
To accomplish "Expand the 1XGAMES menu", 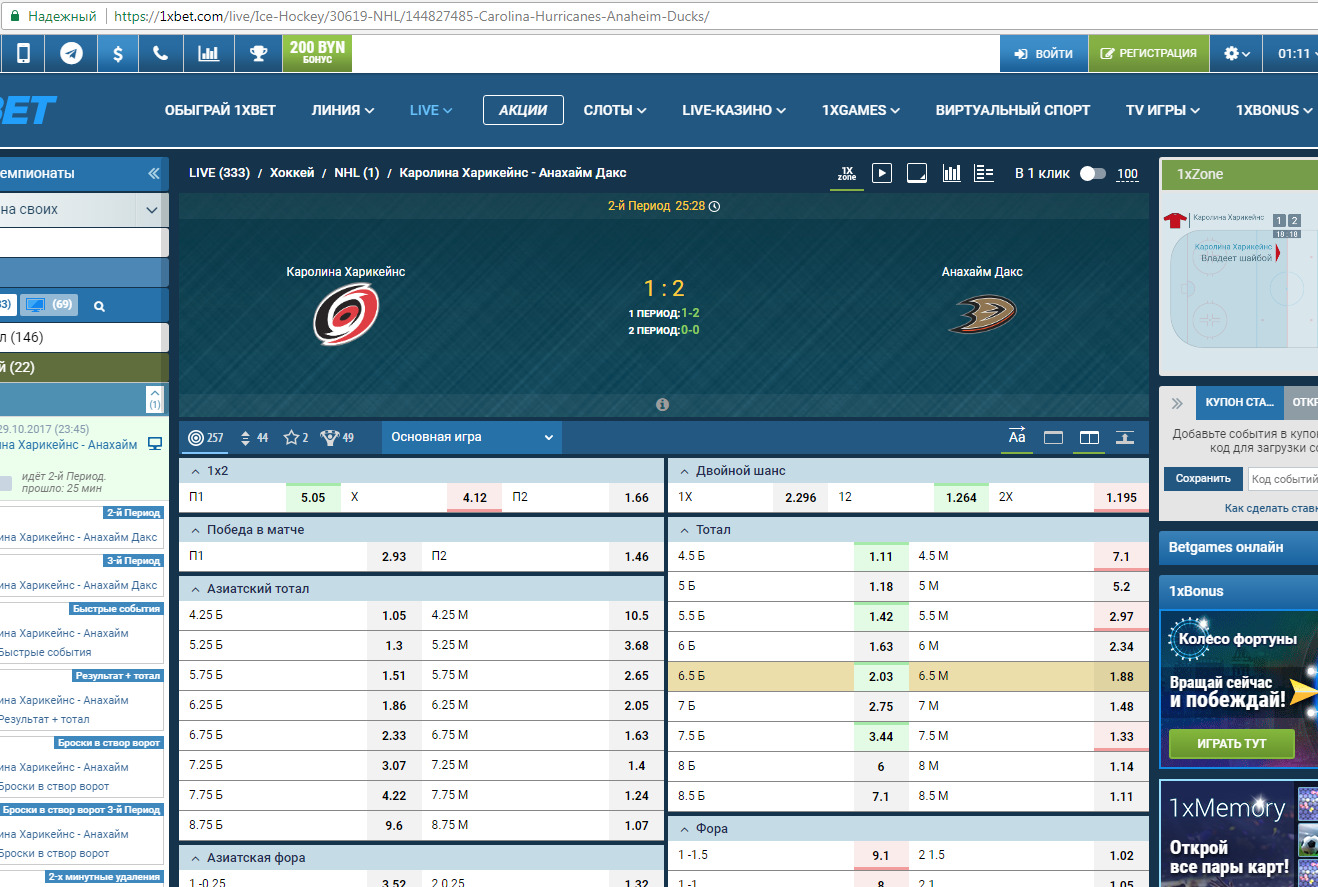I will click(x=861, y=110).
